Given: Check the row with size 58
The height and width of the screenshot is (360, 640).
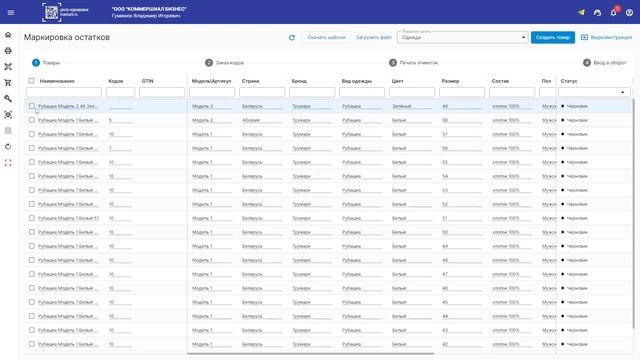Looking at the screenshot, I should pyautogui.click(x=31, y=120).
